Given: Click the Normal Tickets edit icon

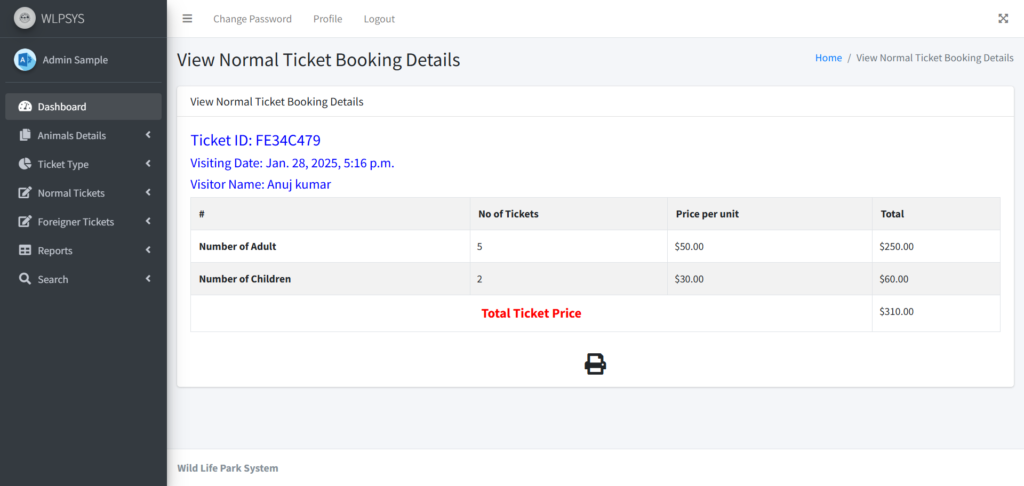Looking at the screenshot, I should [25, 193].
